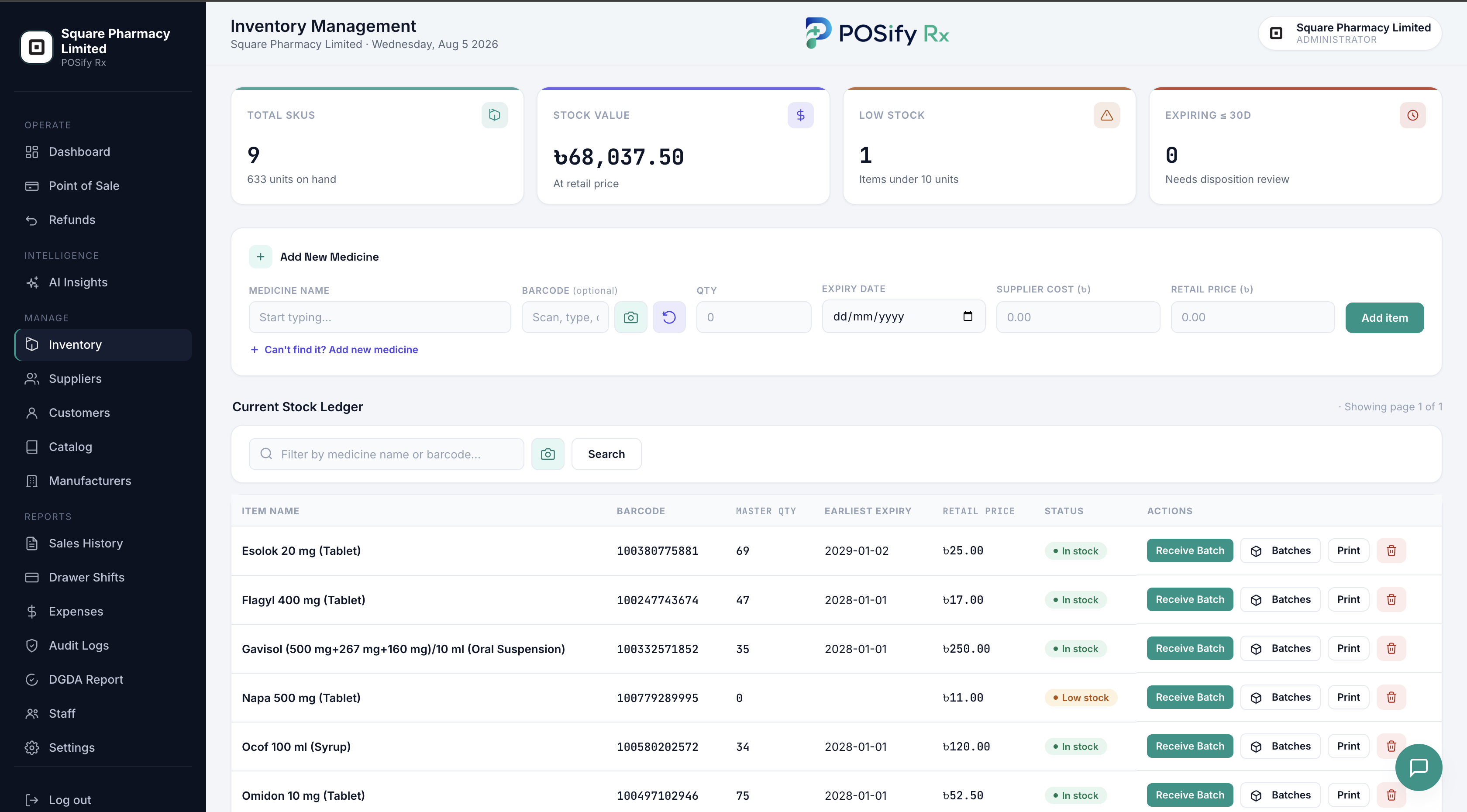Click the Low stock status badge for Napa
Image resolution: width=1467 pixels, height=812 pixels.
click(x=1080, y=698)
